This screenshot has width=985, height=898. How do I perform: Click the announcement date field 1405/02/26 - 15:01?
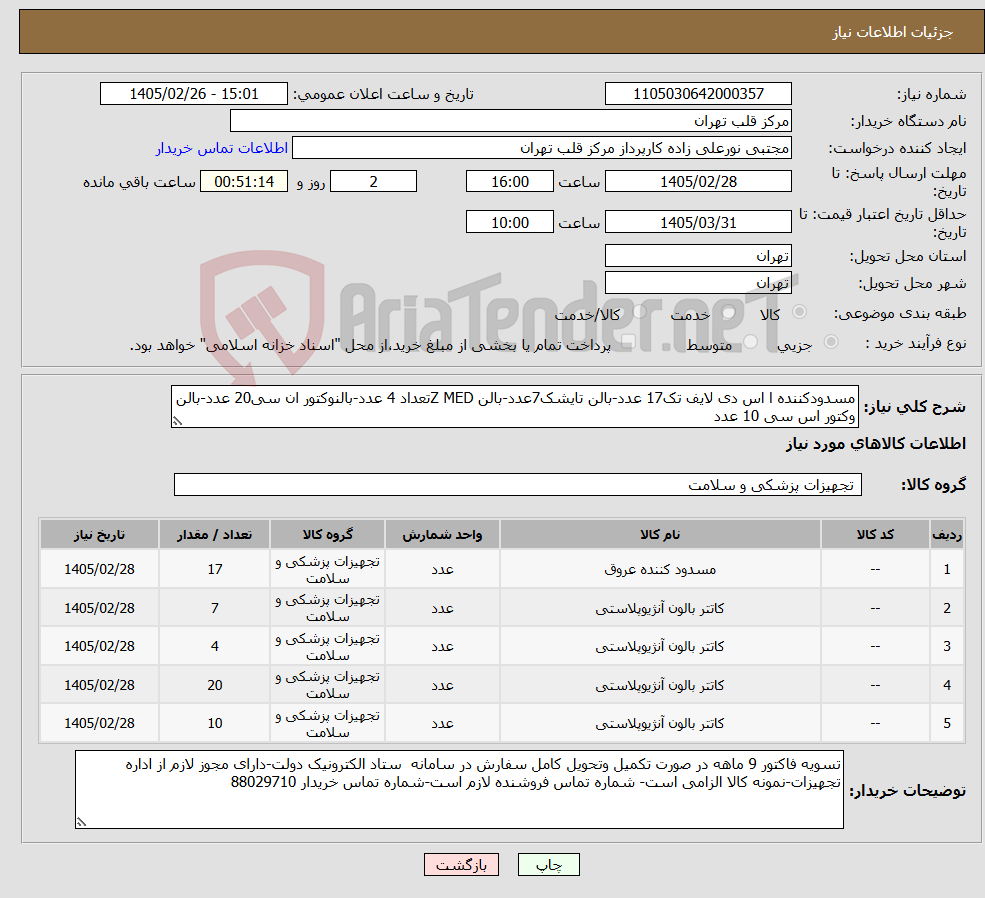tap(193, 94)
